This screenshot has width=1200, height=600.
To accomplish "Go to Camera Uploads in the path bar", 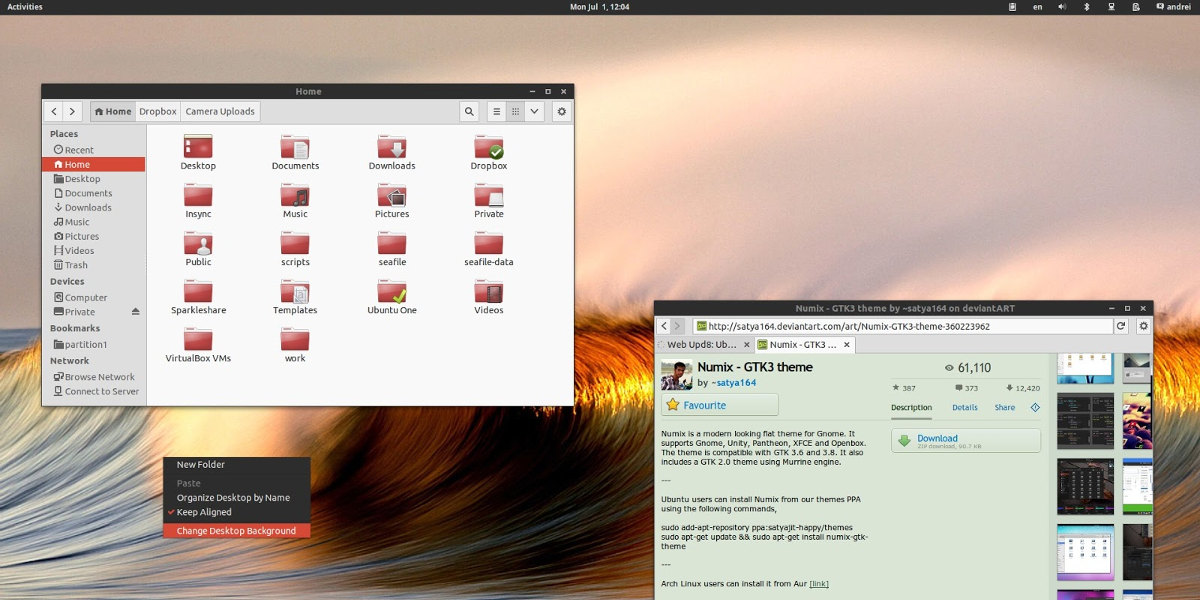I will point(220,111).
